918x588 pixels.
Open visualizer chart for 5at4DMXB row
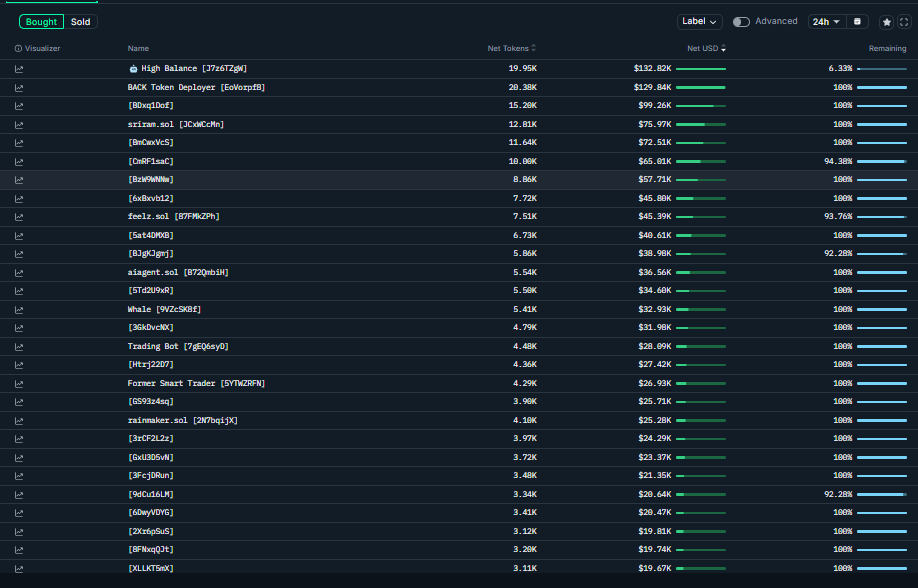(x=19, y=235)
